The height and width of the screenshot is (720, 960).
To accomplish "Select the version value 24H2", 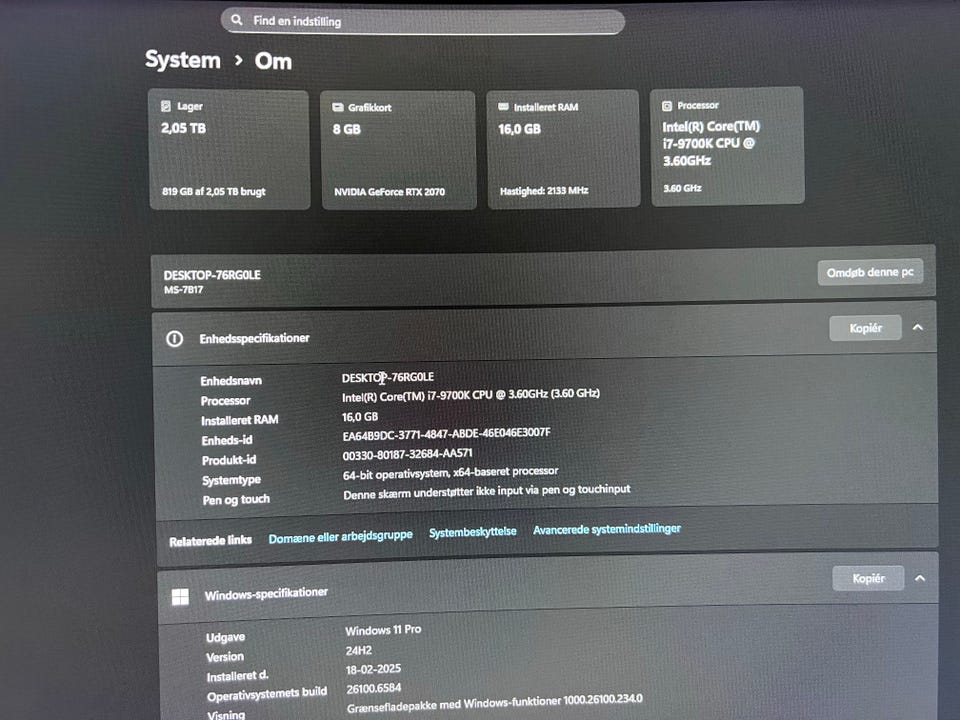I will pos(359,650).
